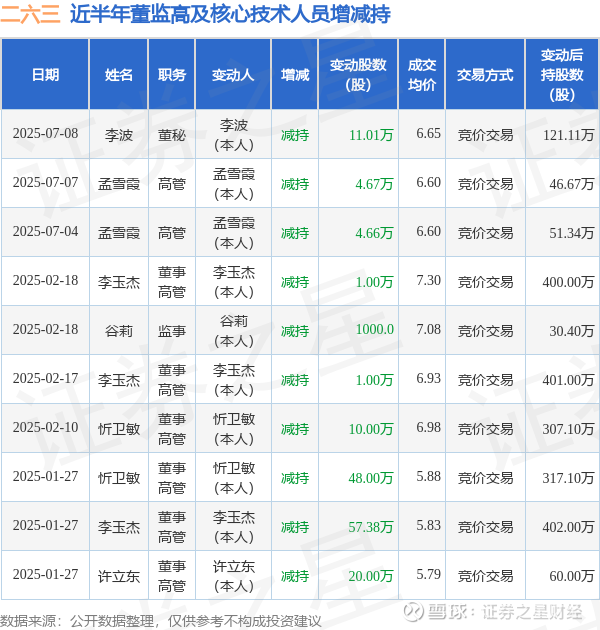This screenshot has height=630, width=600.
Task: Click average price 6.98
Action: 428,428
